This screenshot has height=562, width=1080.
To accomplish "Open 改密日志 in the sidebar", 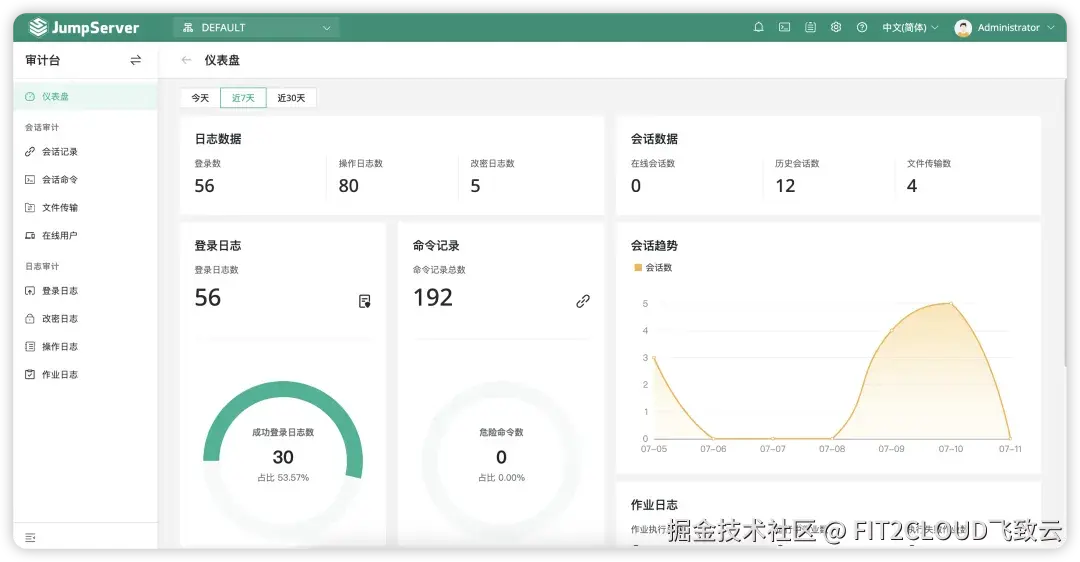I will click(85, 319).
